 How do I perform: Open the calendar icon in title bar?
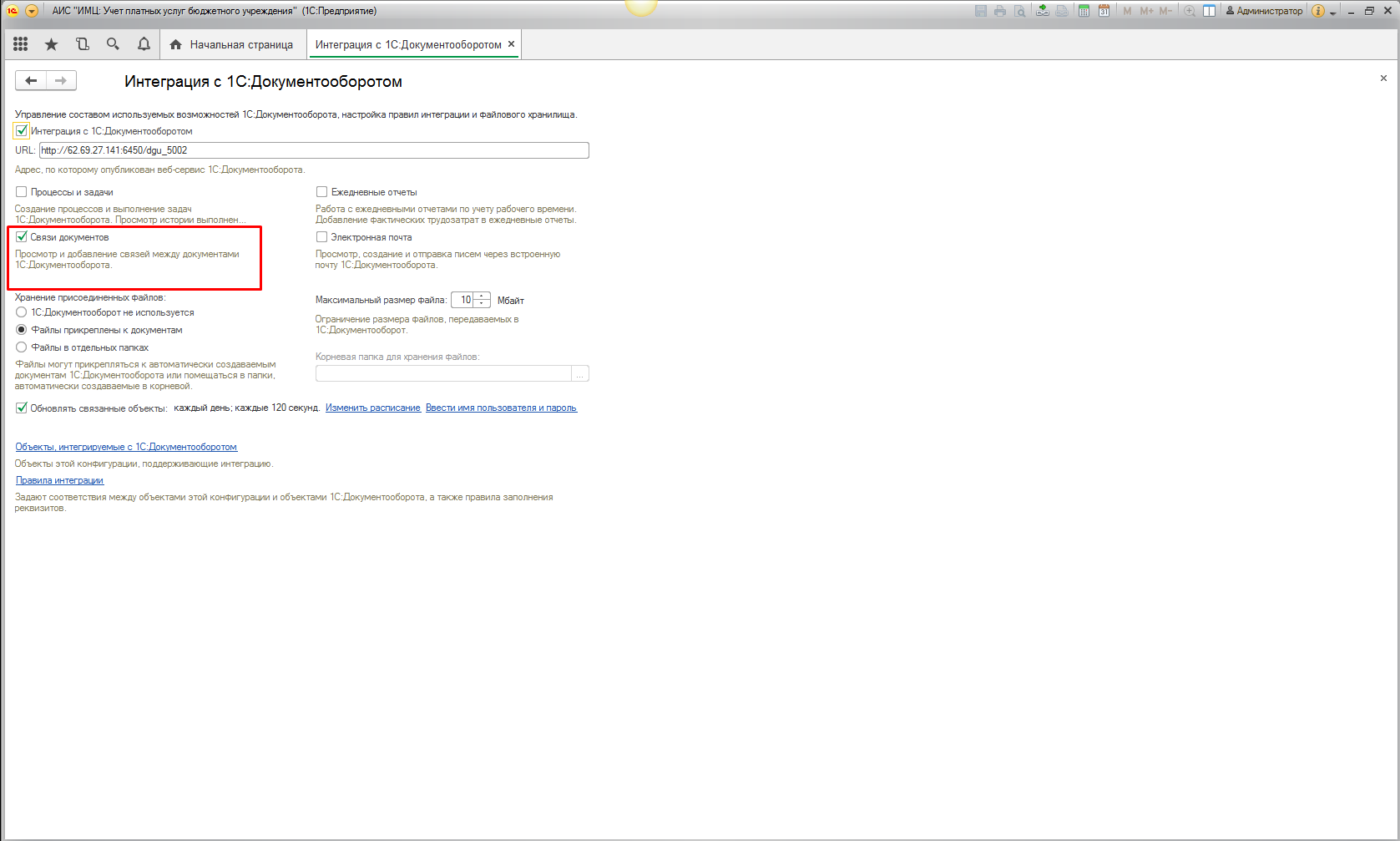(x=1104, y=11)
